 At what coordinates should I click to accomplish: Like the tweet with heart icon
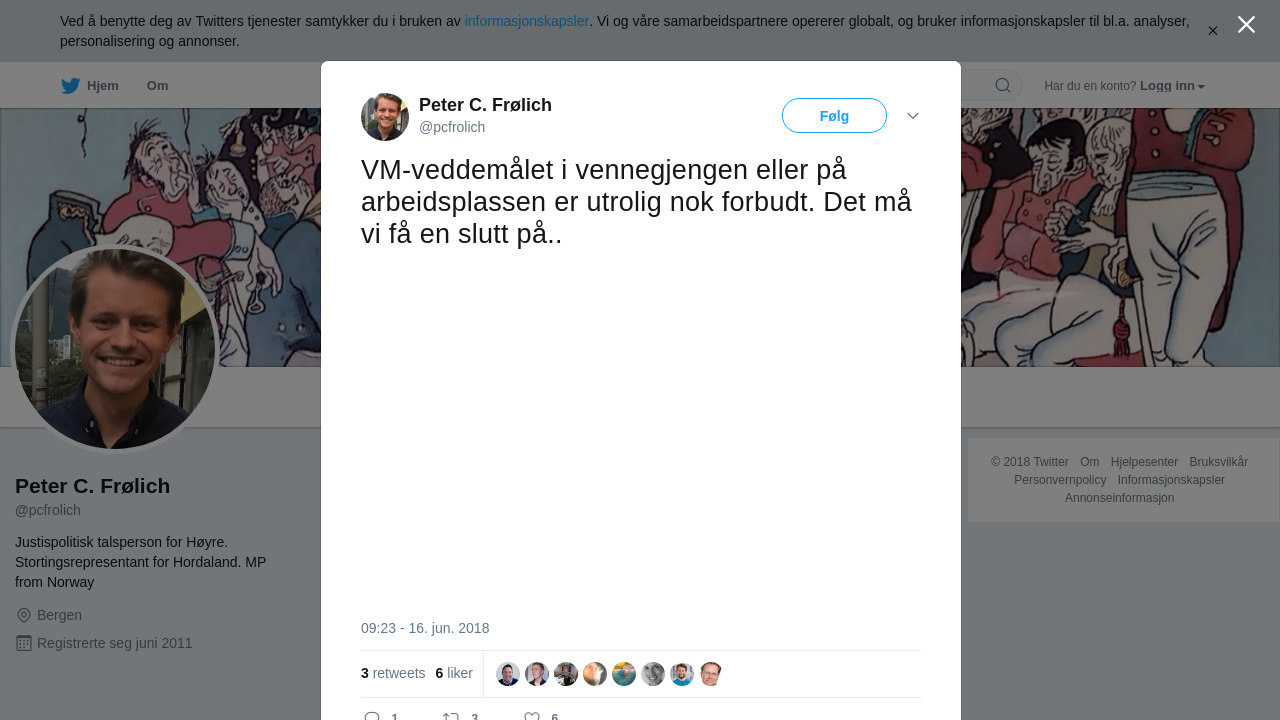(532, 716)
